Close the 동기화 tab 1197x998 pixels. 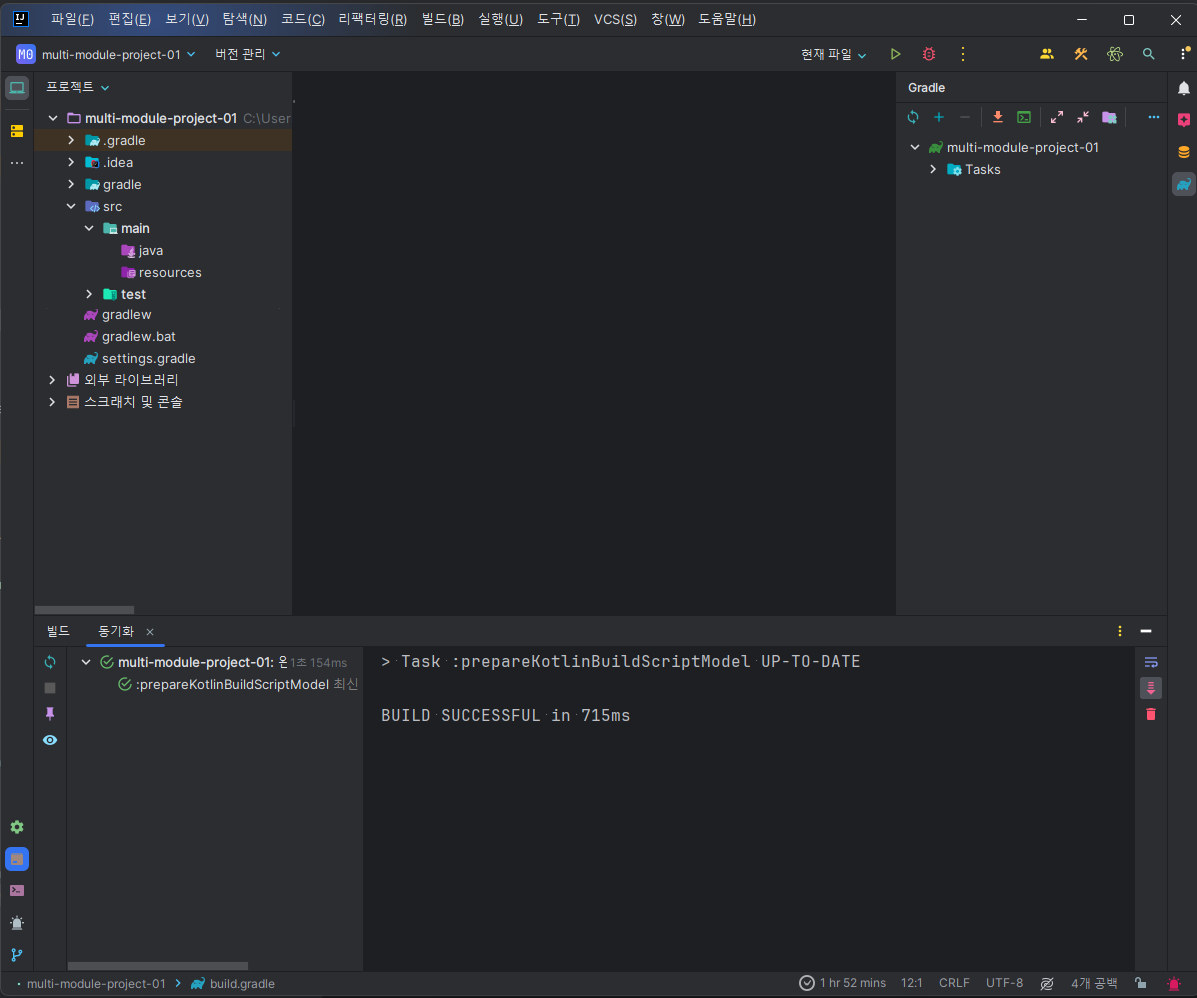pyautogui.click(x=150, y=632)
